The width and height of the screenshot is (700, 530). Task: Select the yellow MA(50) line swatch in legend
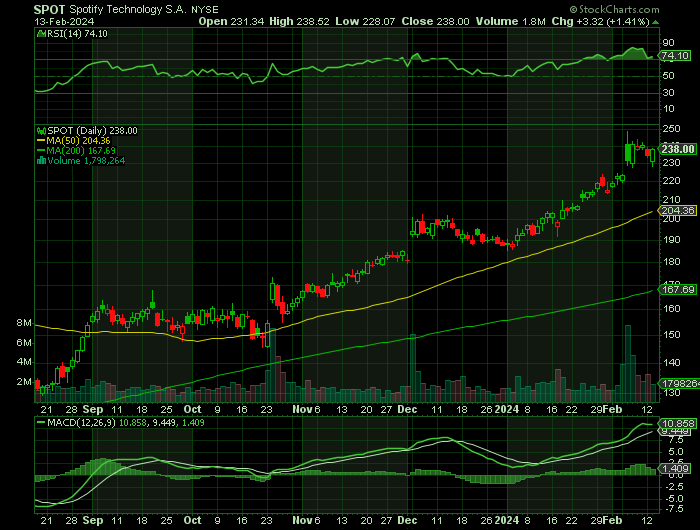(x=41, y=141)
